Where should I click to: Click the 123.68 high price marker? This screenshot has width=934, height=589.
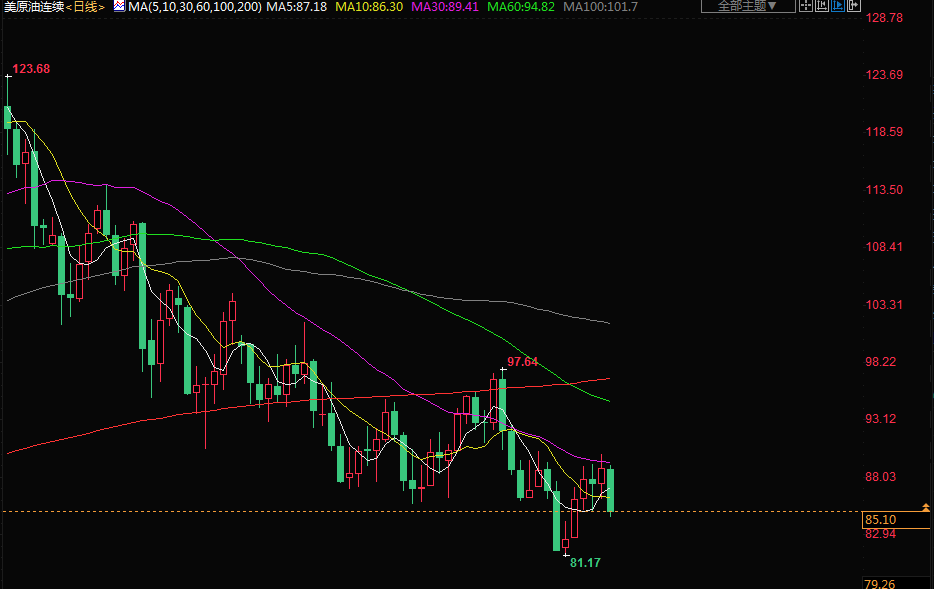click(31, 69)
